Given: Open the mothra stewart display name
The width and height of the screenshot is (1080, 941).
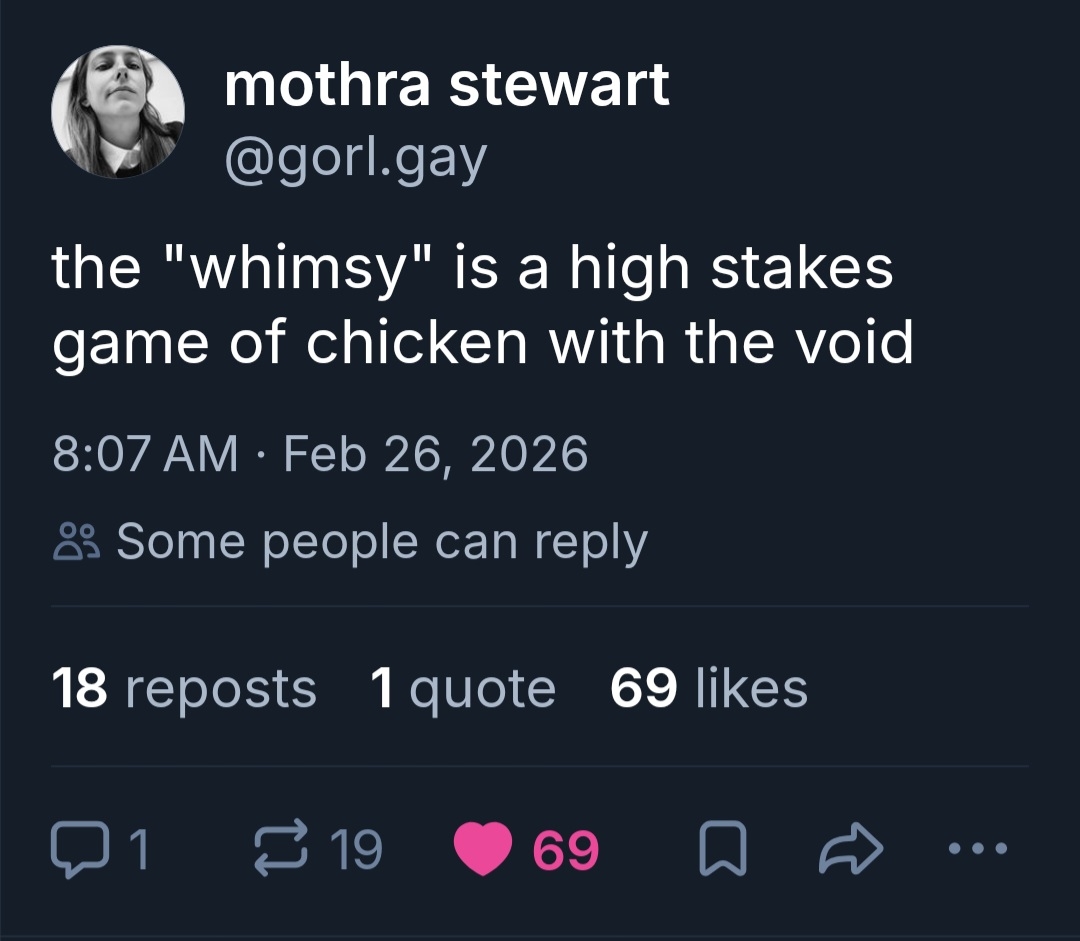Looking at the screenshot, I should [446, 85].
